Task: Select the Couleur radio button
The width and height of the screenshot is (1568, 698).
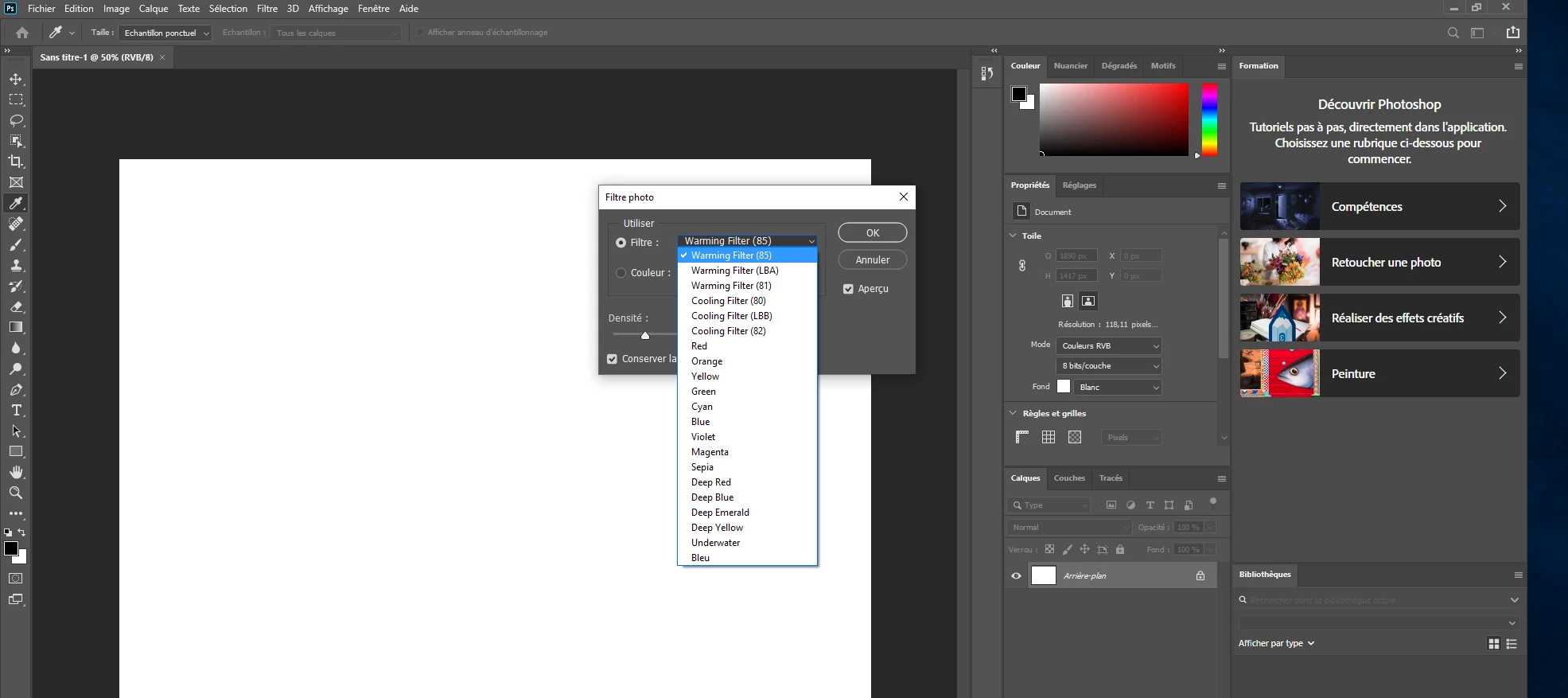Action: pyautogui.click(x=621, y=272)
